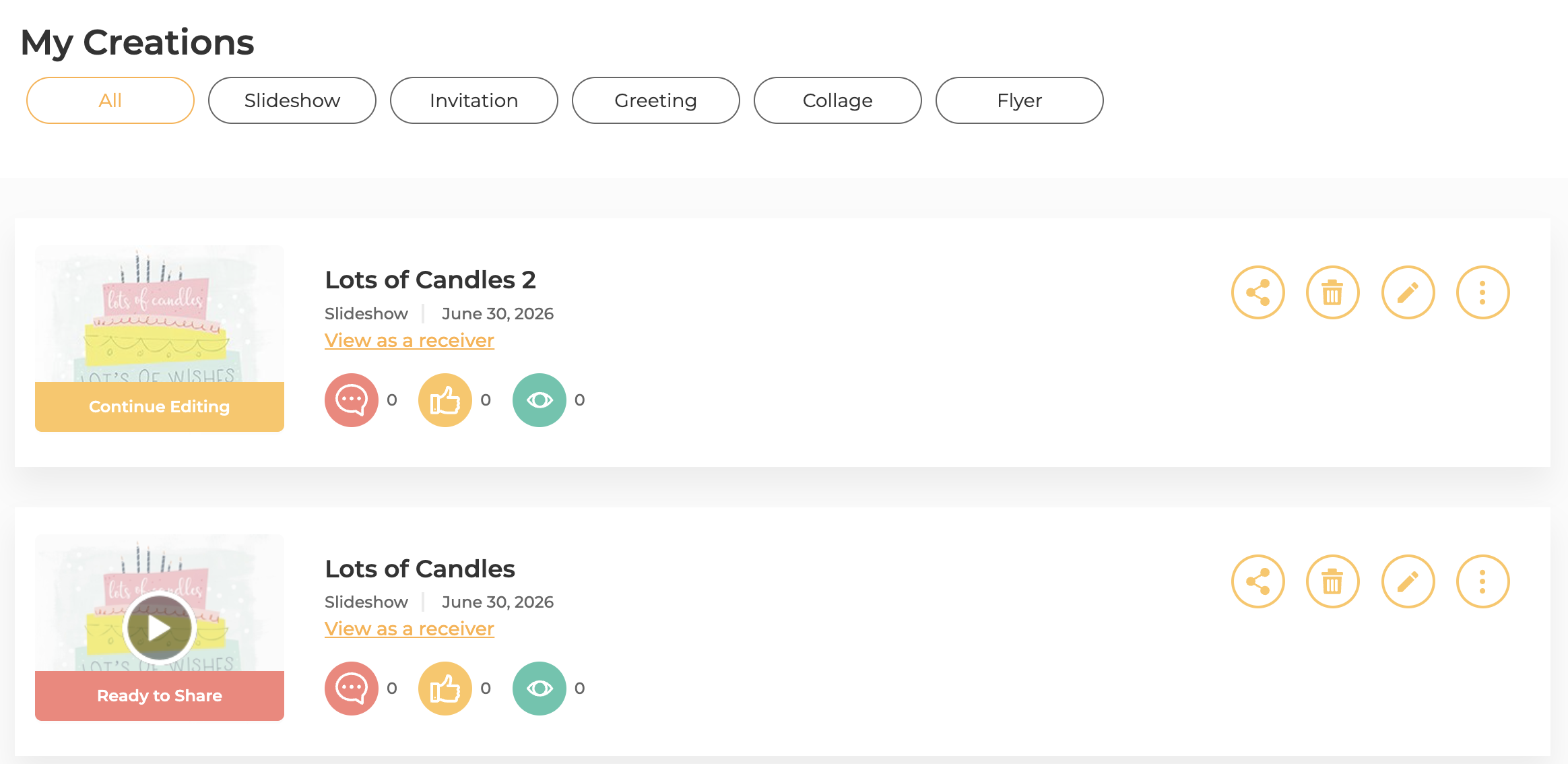Click the views eye icon for Lots of Candles
Viewport: 1568px width, 764px height.
[540, 689]
